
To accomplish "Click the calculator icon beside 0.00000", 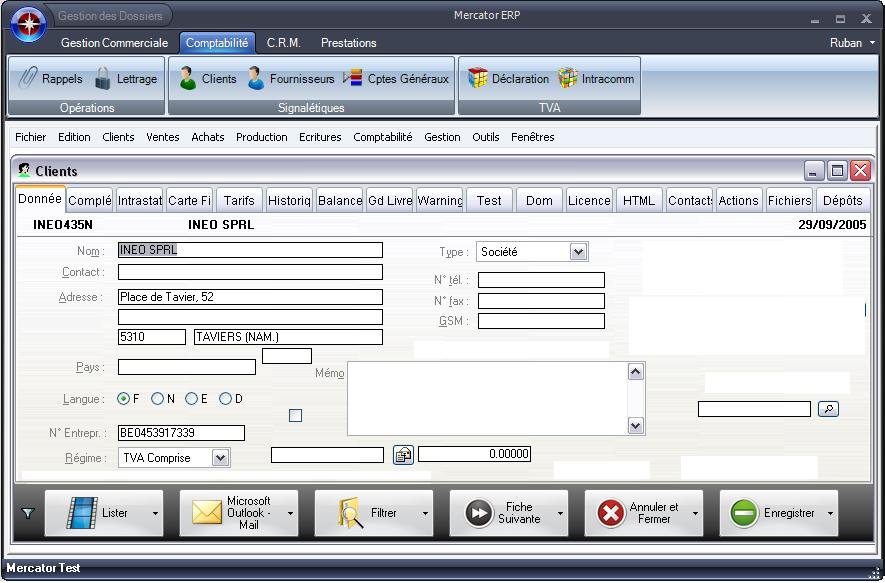I will (x=402, y=455).
